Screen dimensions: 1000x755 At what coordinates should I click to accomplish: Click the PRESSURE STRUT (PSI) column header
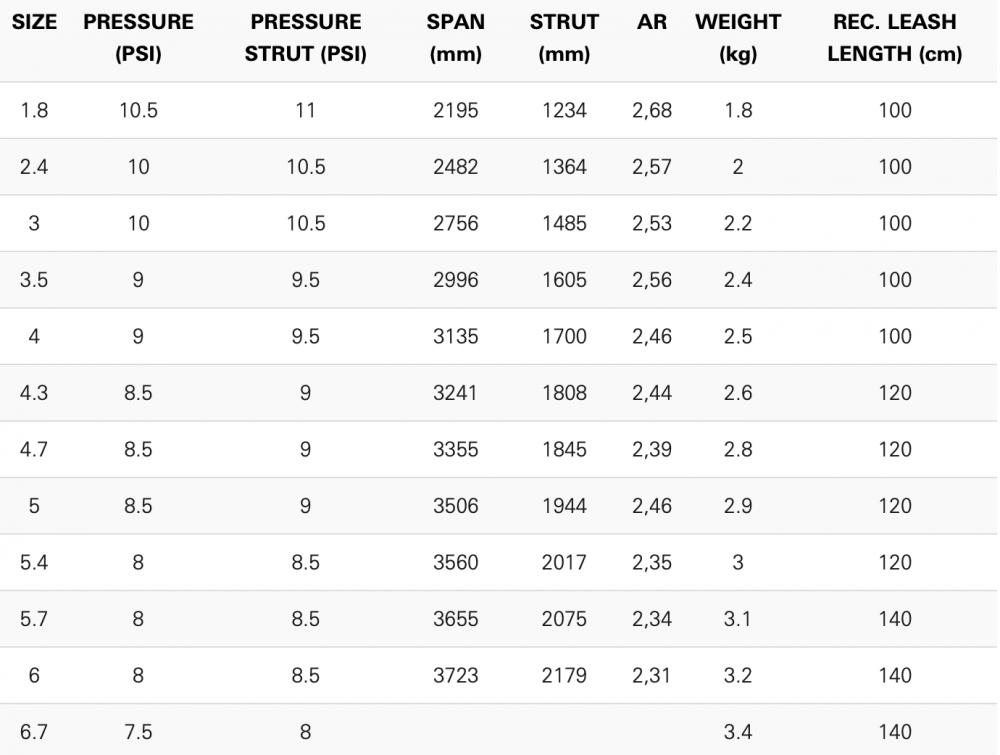click(x=305, y=38)
